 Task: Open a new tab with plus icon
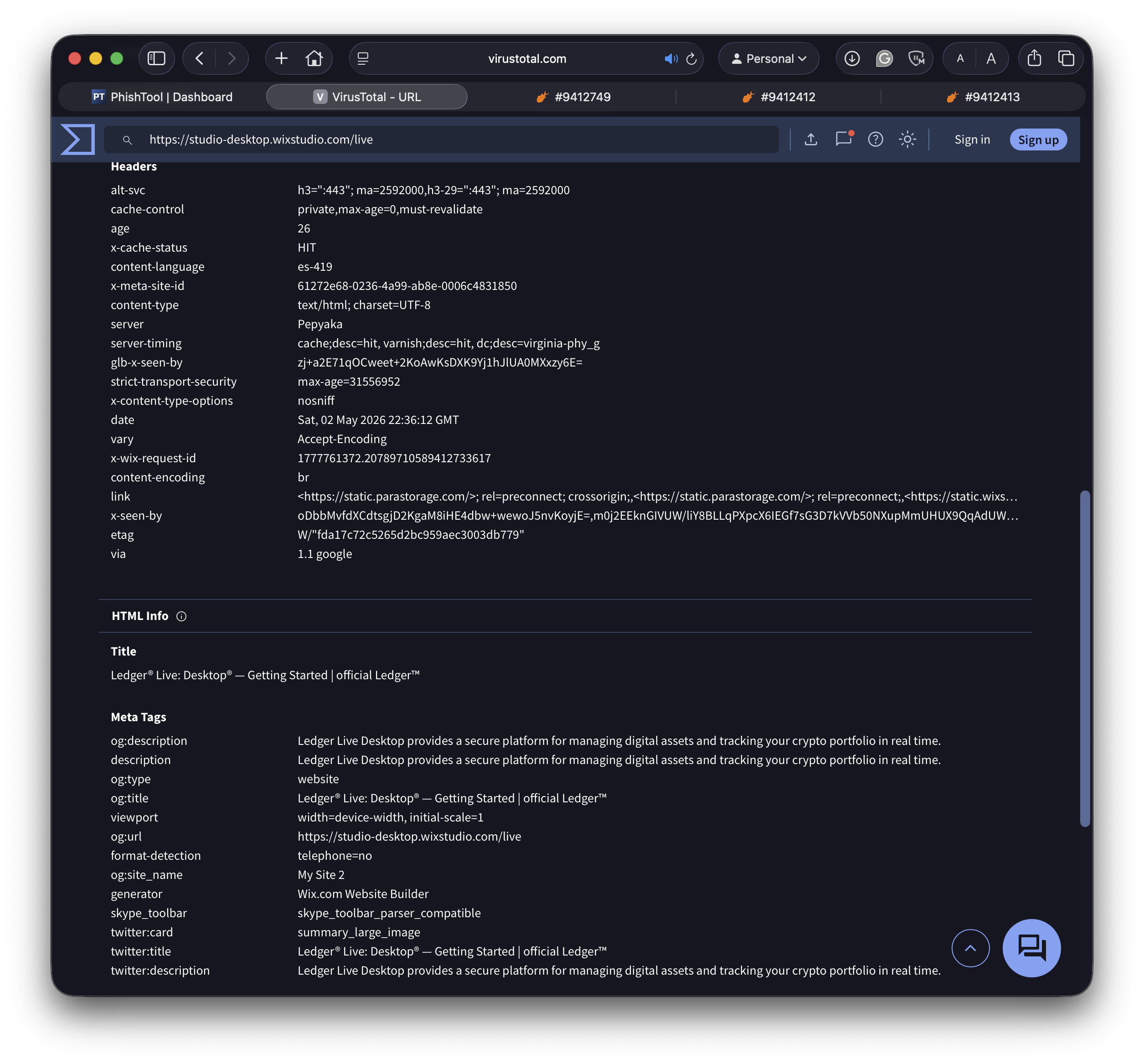[x=281, y=58]
